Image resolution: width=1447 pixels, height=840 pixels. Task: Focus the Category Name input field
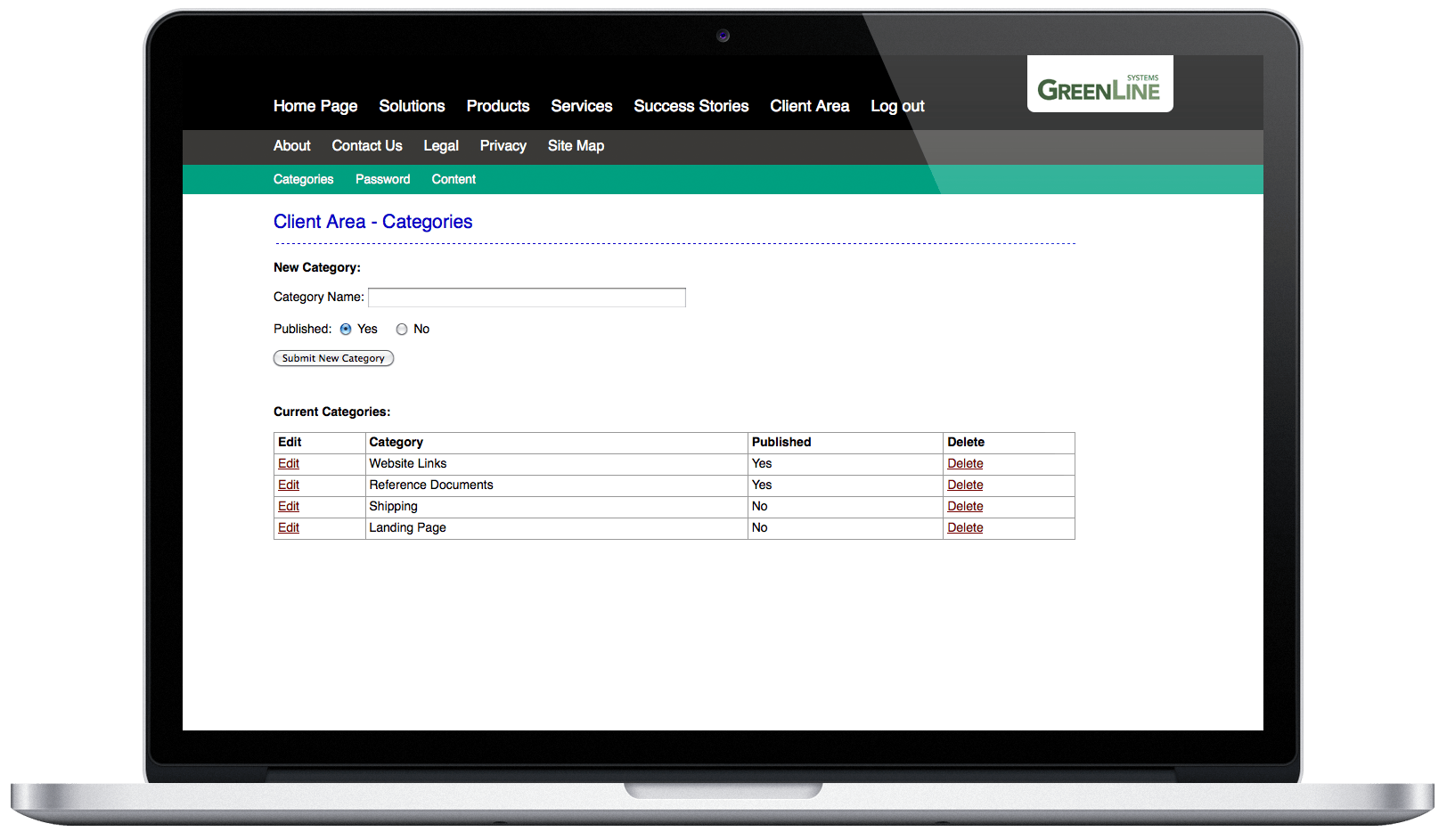click(527, 298)
